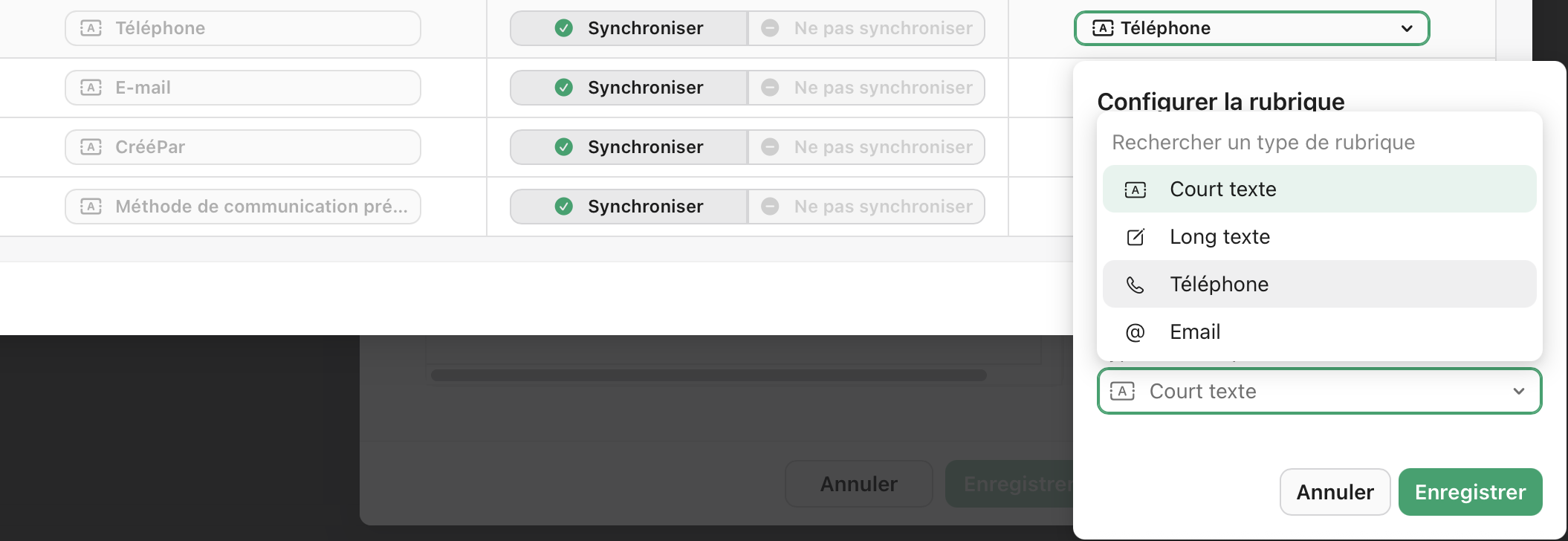
Task: Keep Synchroniser active on the CrééPar row
Action: click(628, 146)
